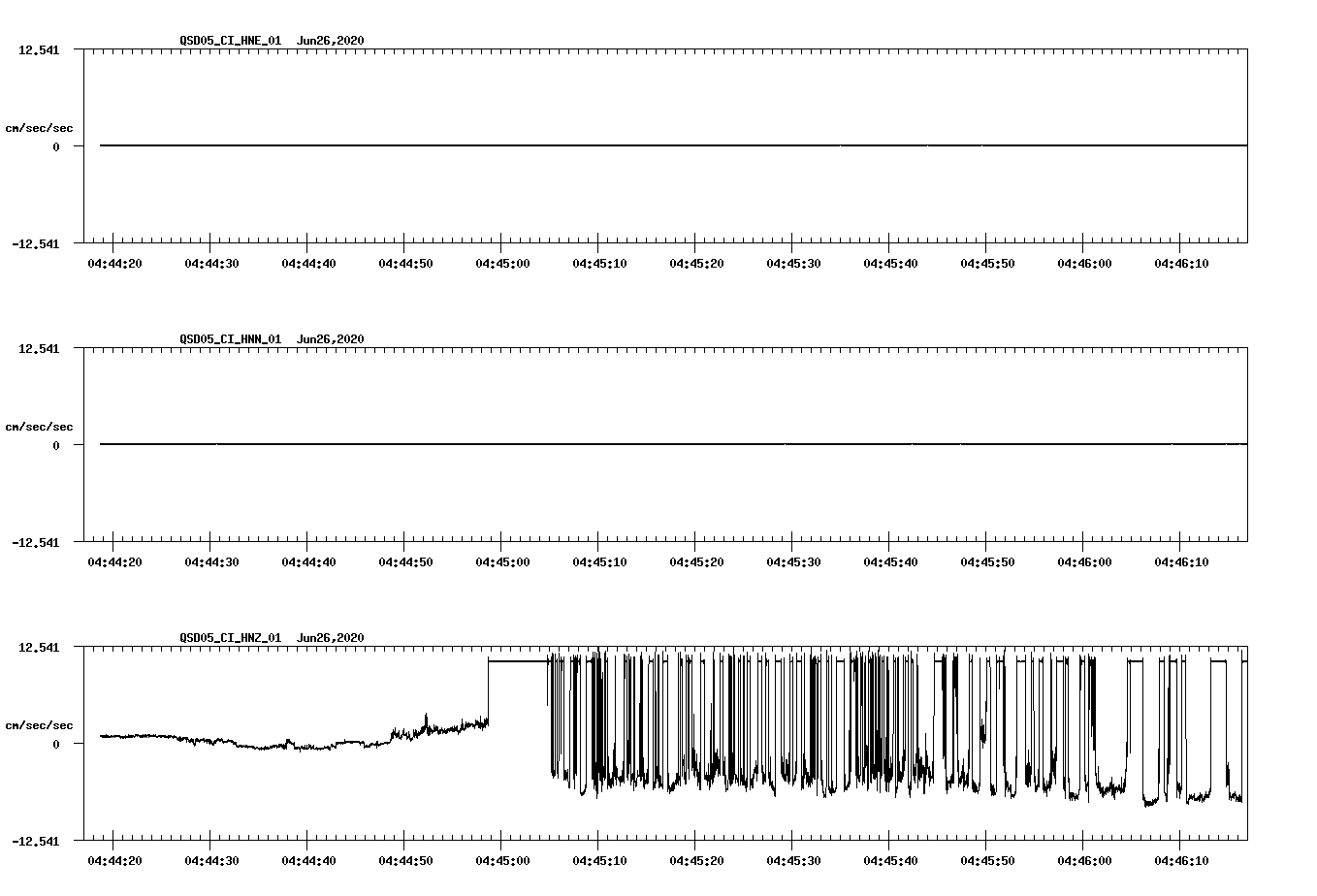Select the 12.541 upper limit on HNN plot
The width and height of the screenshot is (1317, 896).
(39, 349)
